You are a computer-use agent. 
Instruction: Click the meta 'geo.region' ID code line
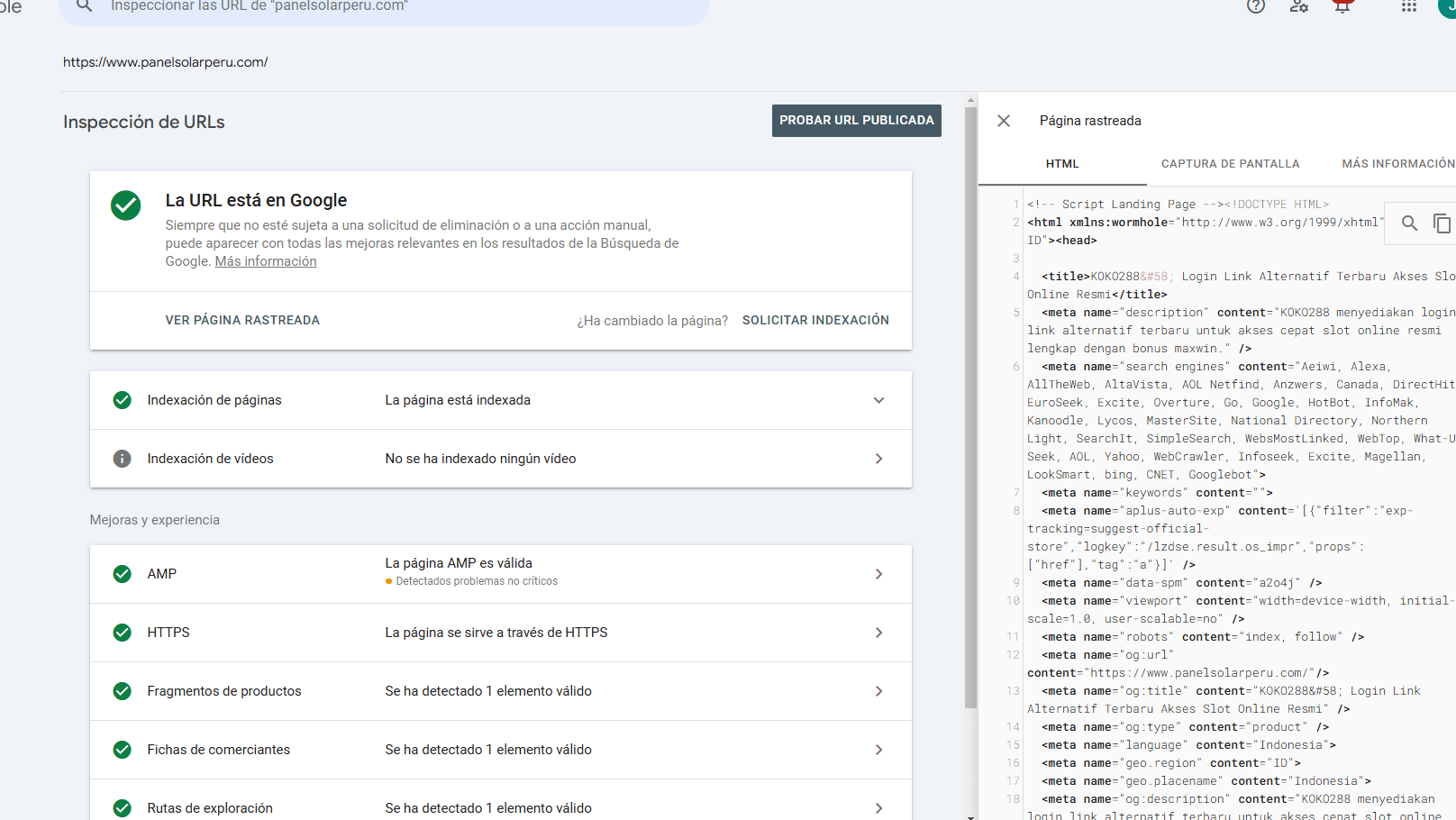pyautogui.click(x=1171, y=763)
